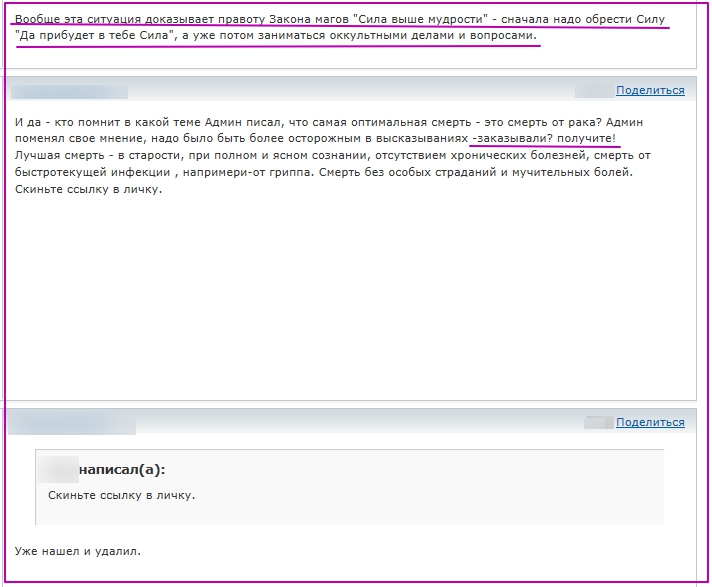Open blurred author name of the reply post
Viewport: 712px width, 587px height.
(x=72, y=423)
